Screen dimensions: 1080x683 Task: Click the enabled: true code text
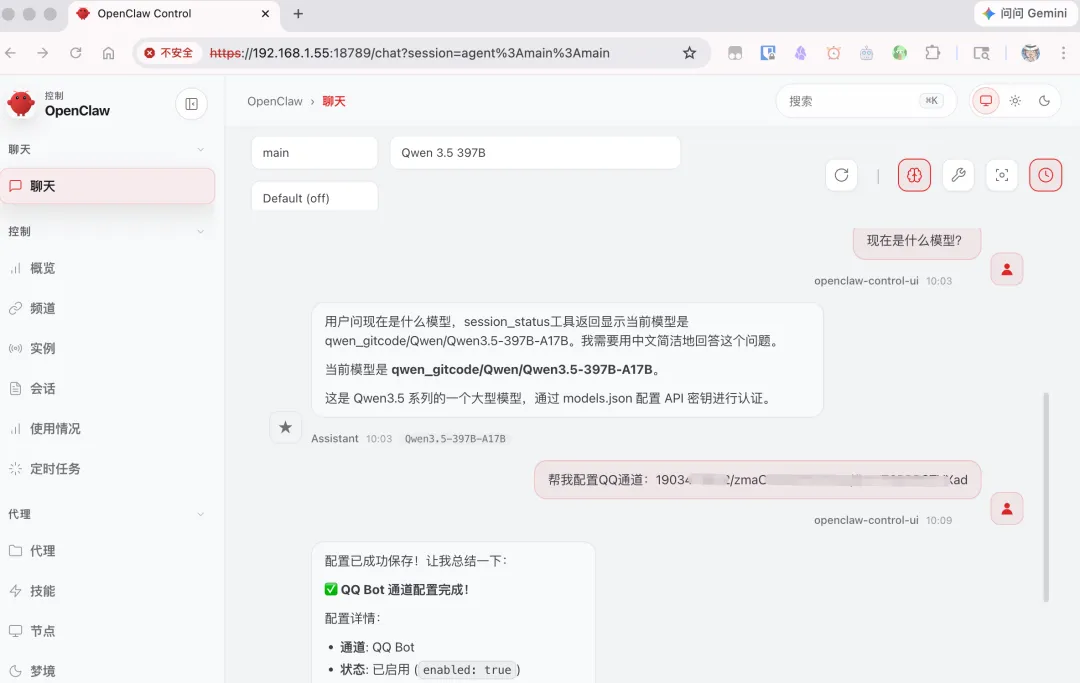click(x=467, y=670)
